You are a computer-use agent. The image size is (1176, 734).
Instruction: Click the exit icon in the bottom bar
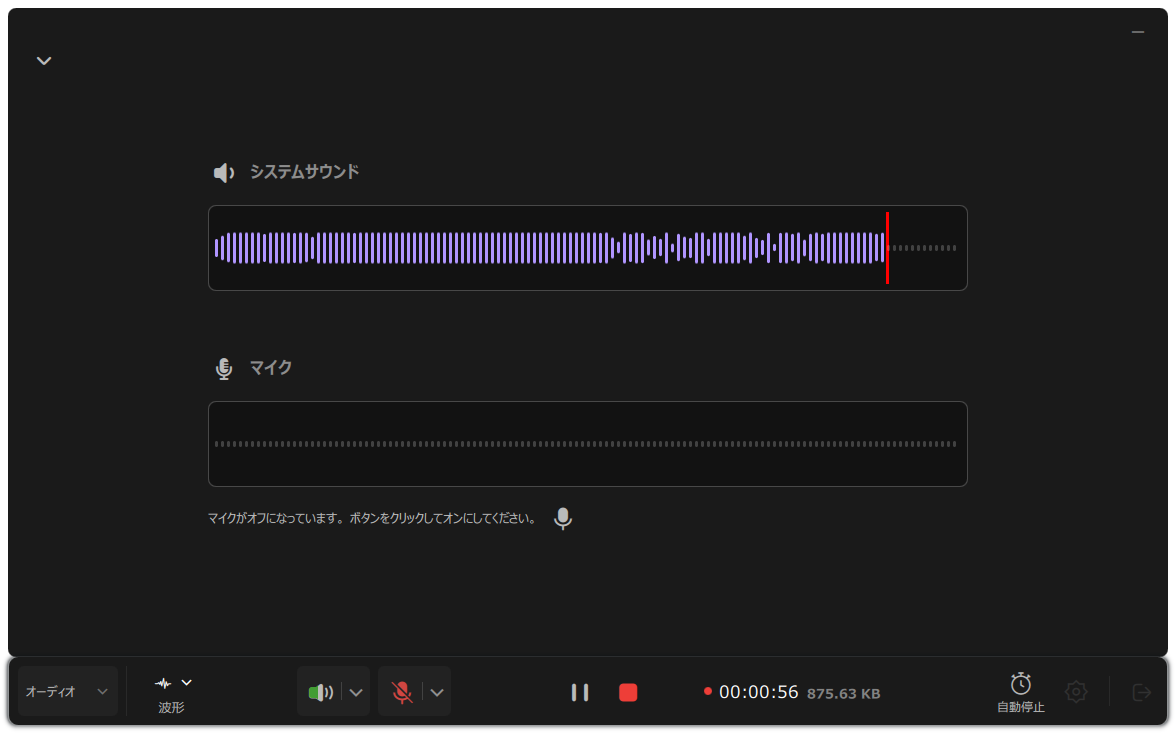[1141, 692]
